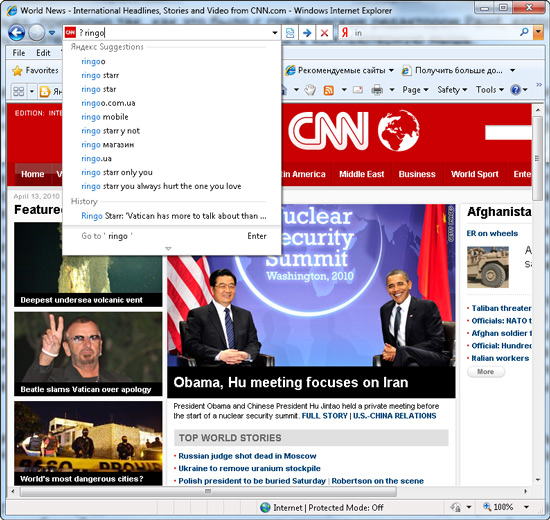Viewport: 550px width, 520px height.
Task: Expand the arrow after Получить больше до...
Action: click(512, 71)
